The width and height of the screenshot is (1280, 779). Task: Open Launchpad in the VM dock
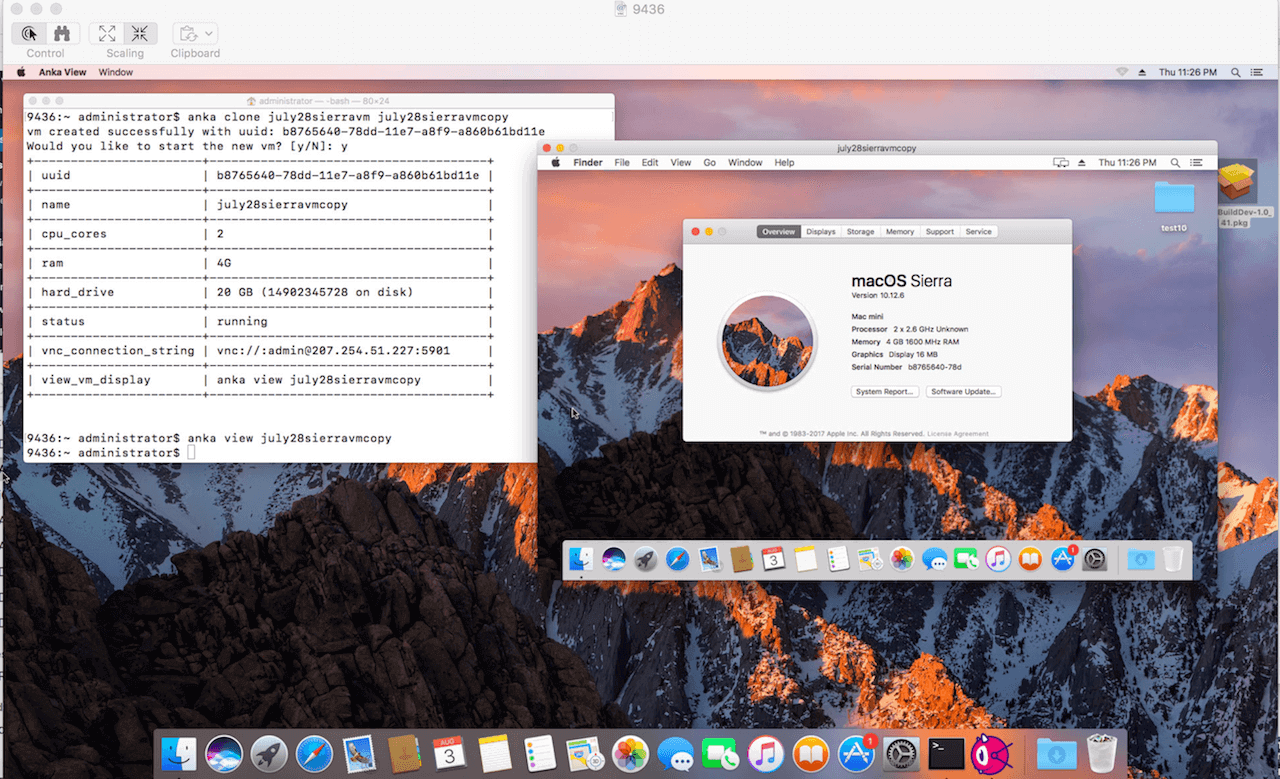645,559
